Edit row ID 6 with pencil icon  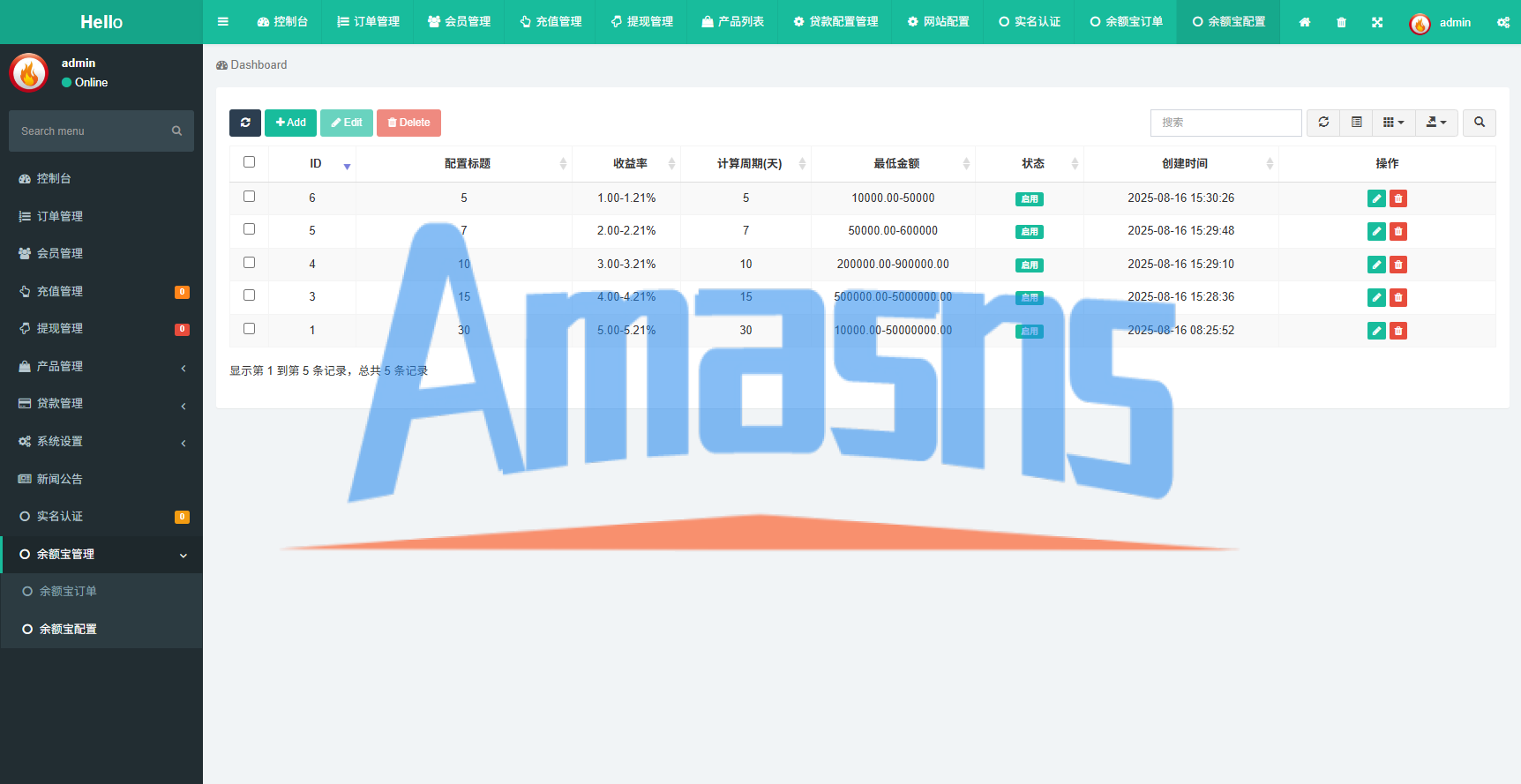(1376, 198)
